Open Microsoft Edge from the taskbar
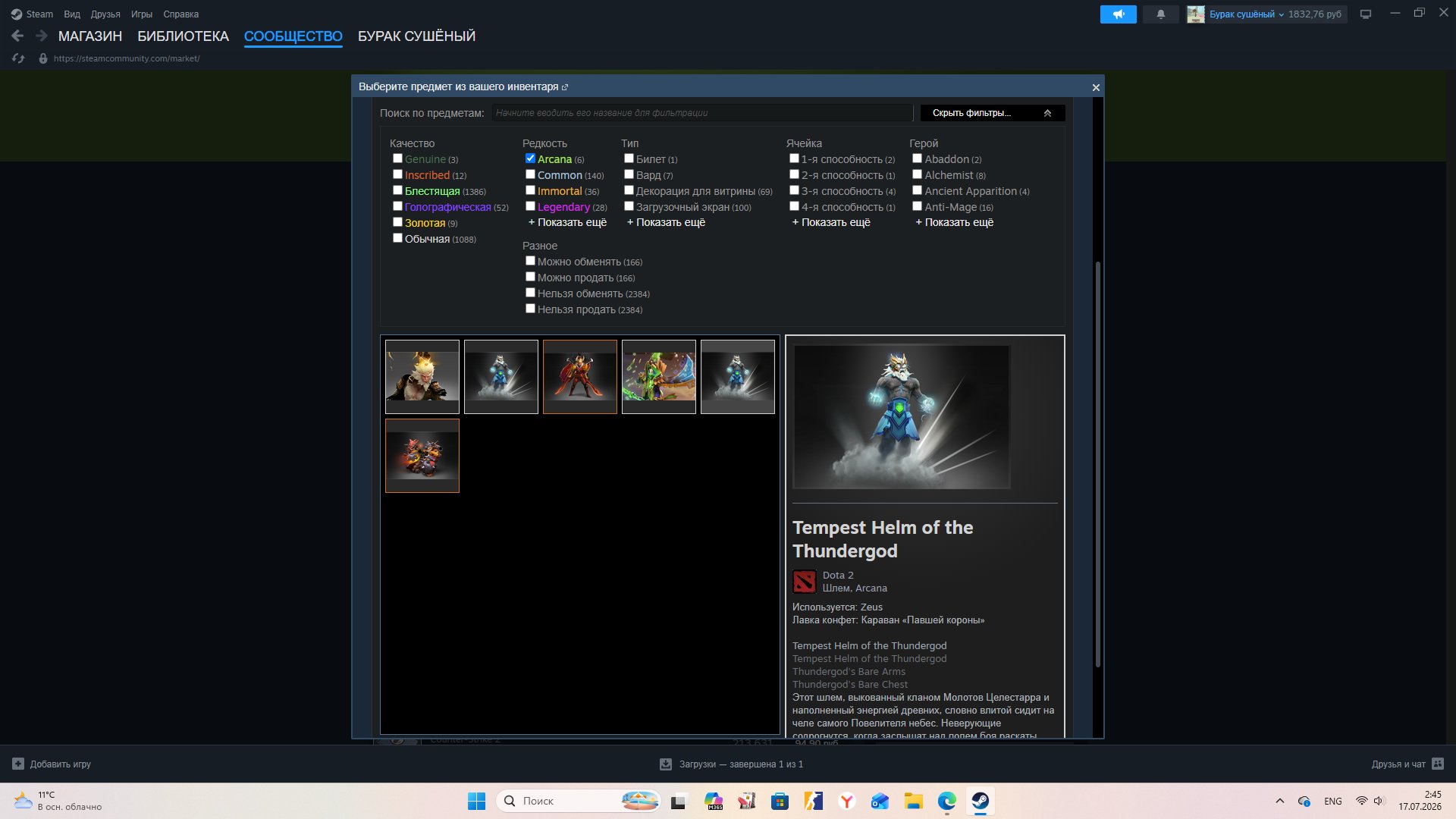Viewport: 1456px width, 819px height. point(946,801)
